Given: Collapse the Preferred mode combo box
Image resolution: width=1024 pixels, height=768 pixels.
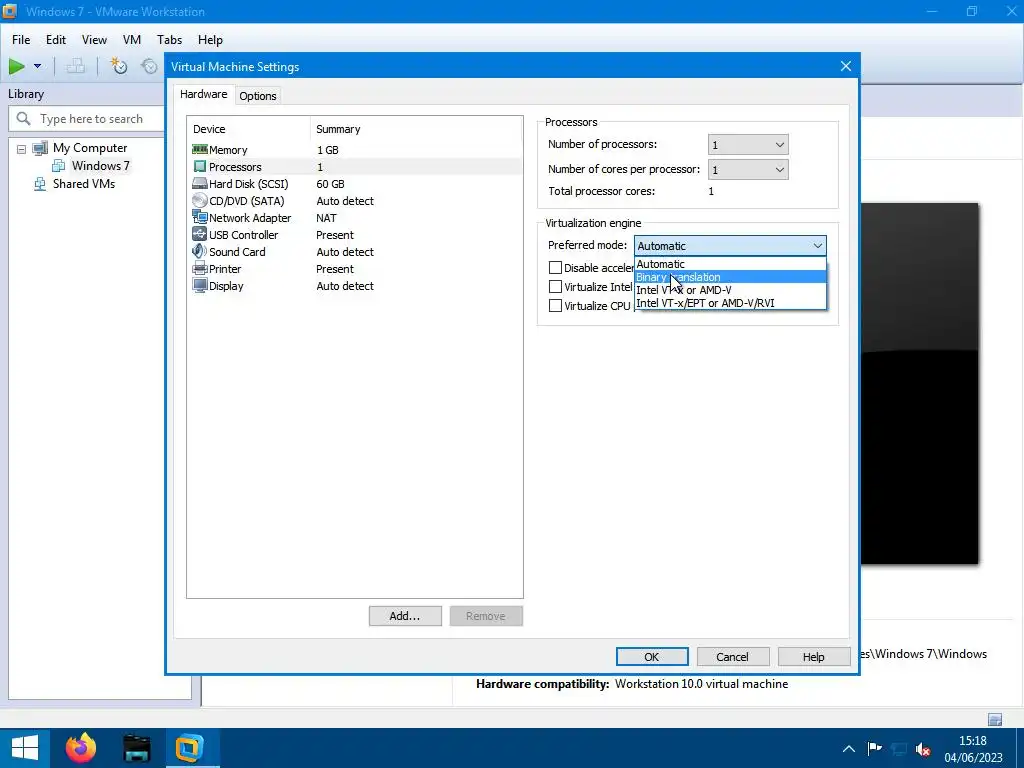Looking at the screenshot, I should pyautogui.click(x=729, y=246).
